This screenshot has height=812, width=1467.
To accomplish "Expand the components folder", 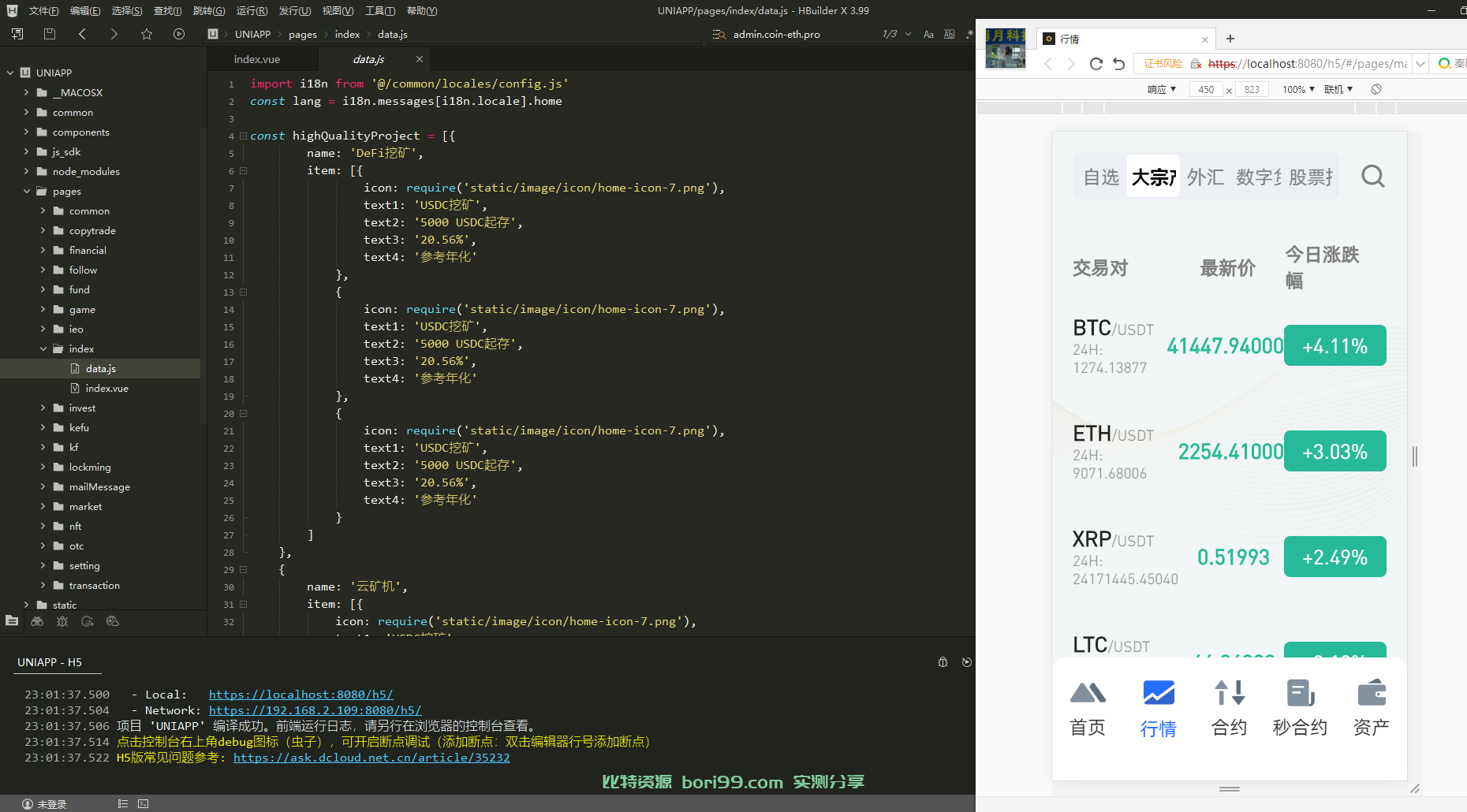I will coord(26,132).
